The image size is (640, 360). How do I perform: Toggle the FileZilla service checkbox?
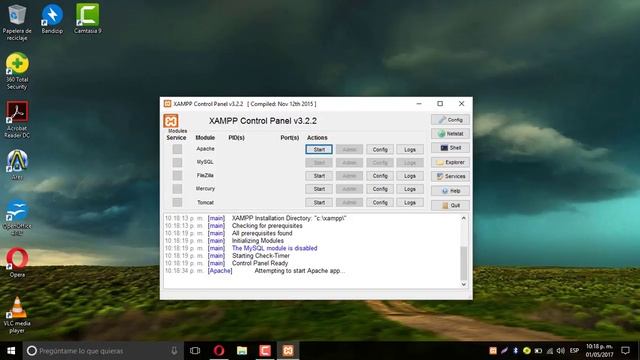pos(177,176)
